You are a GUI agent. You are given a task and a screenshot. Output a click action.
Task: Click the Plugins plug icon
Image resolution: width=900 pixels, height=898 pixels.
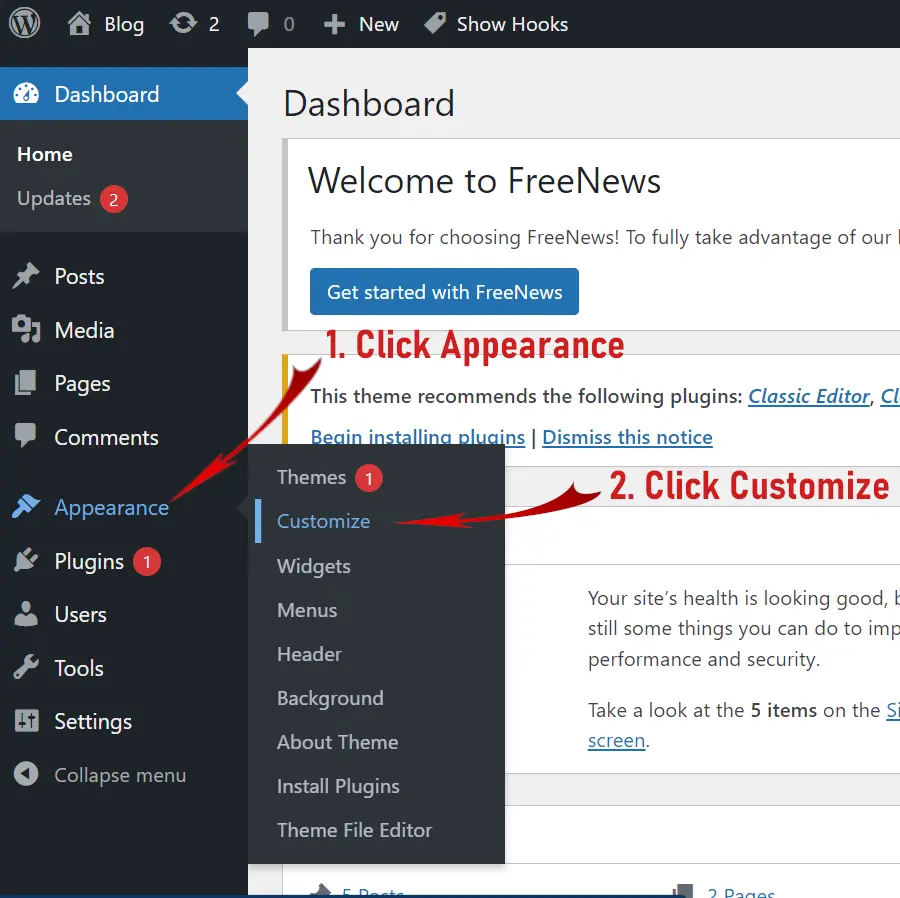tap(26, 560)
